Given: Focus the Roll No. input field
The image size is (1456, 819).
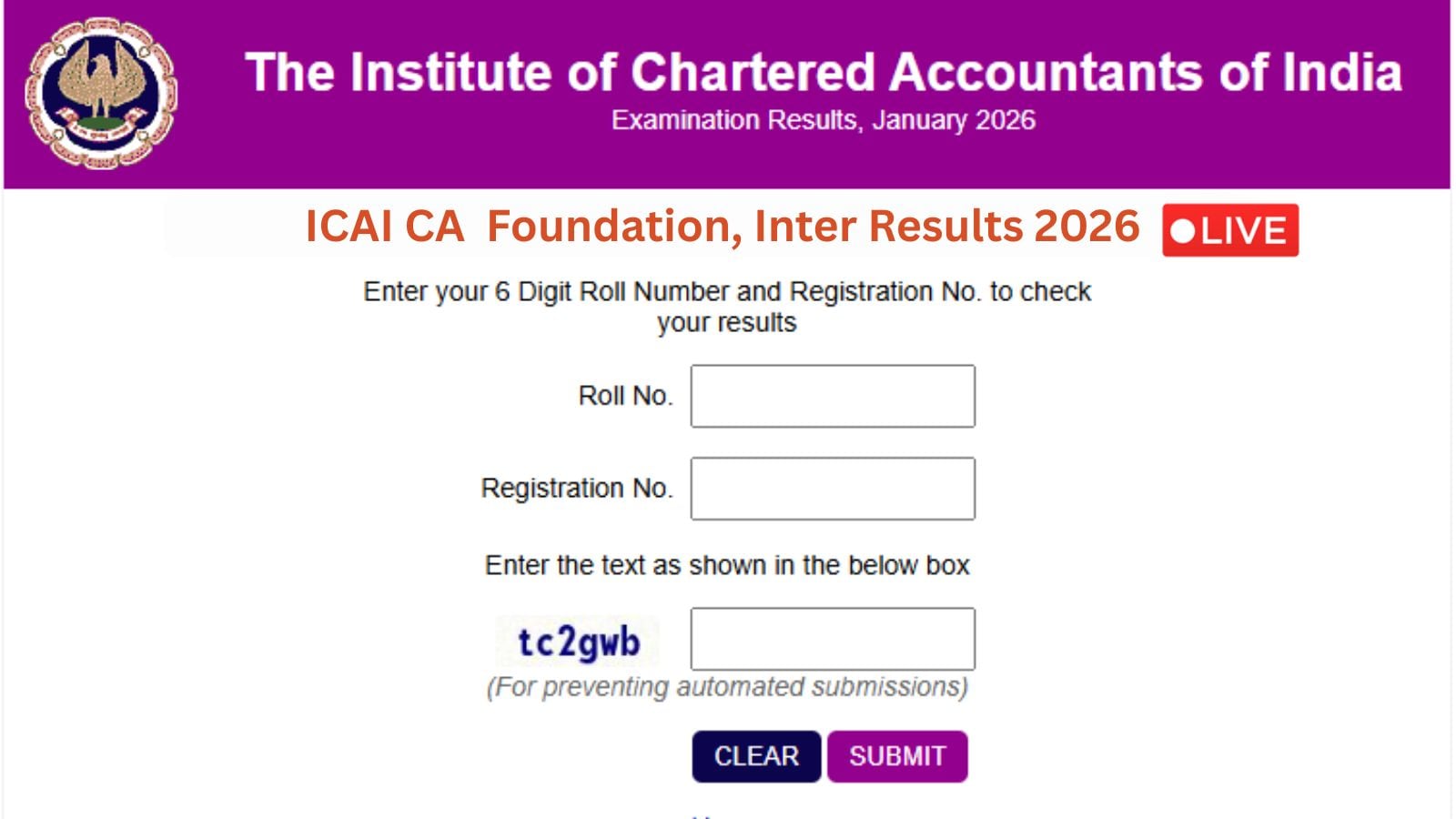Looking at the screenshot, I should click(x=832, y=396).
